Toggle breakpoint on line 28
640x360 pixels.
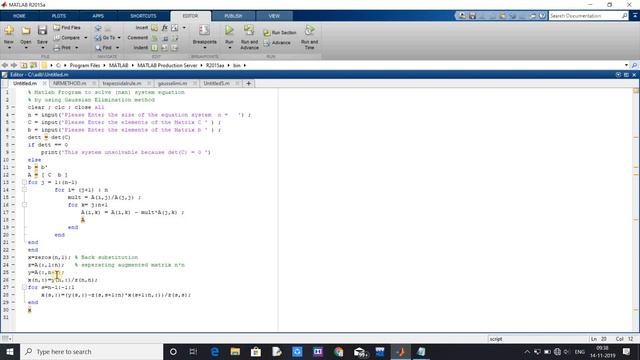[x=13, y=295]
